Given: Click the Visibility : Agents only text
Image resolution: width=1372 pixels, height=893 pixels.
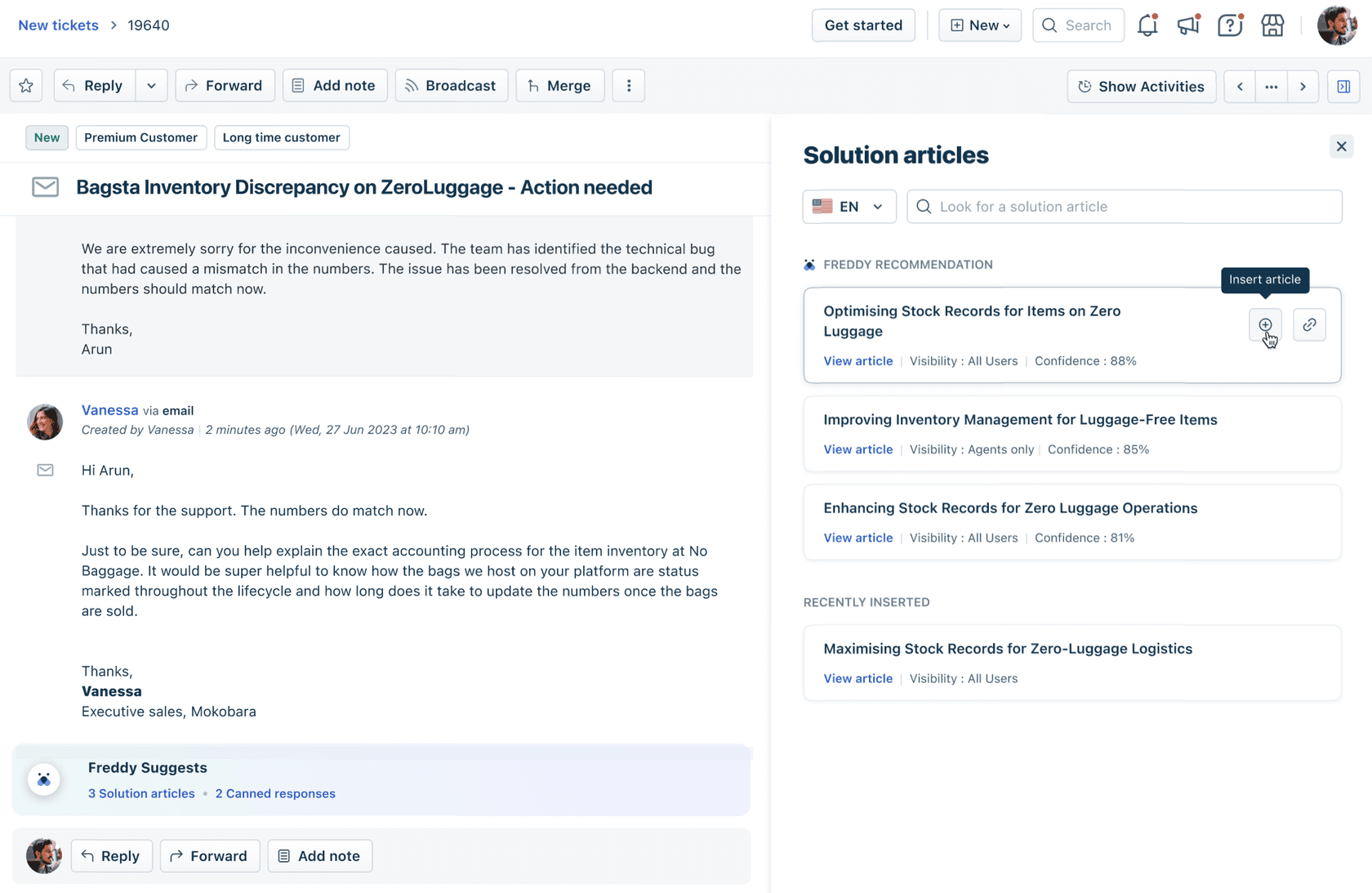Looking at the screenshot, I should click(972, 449).
